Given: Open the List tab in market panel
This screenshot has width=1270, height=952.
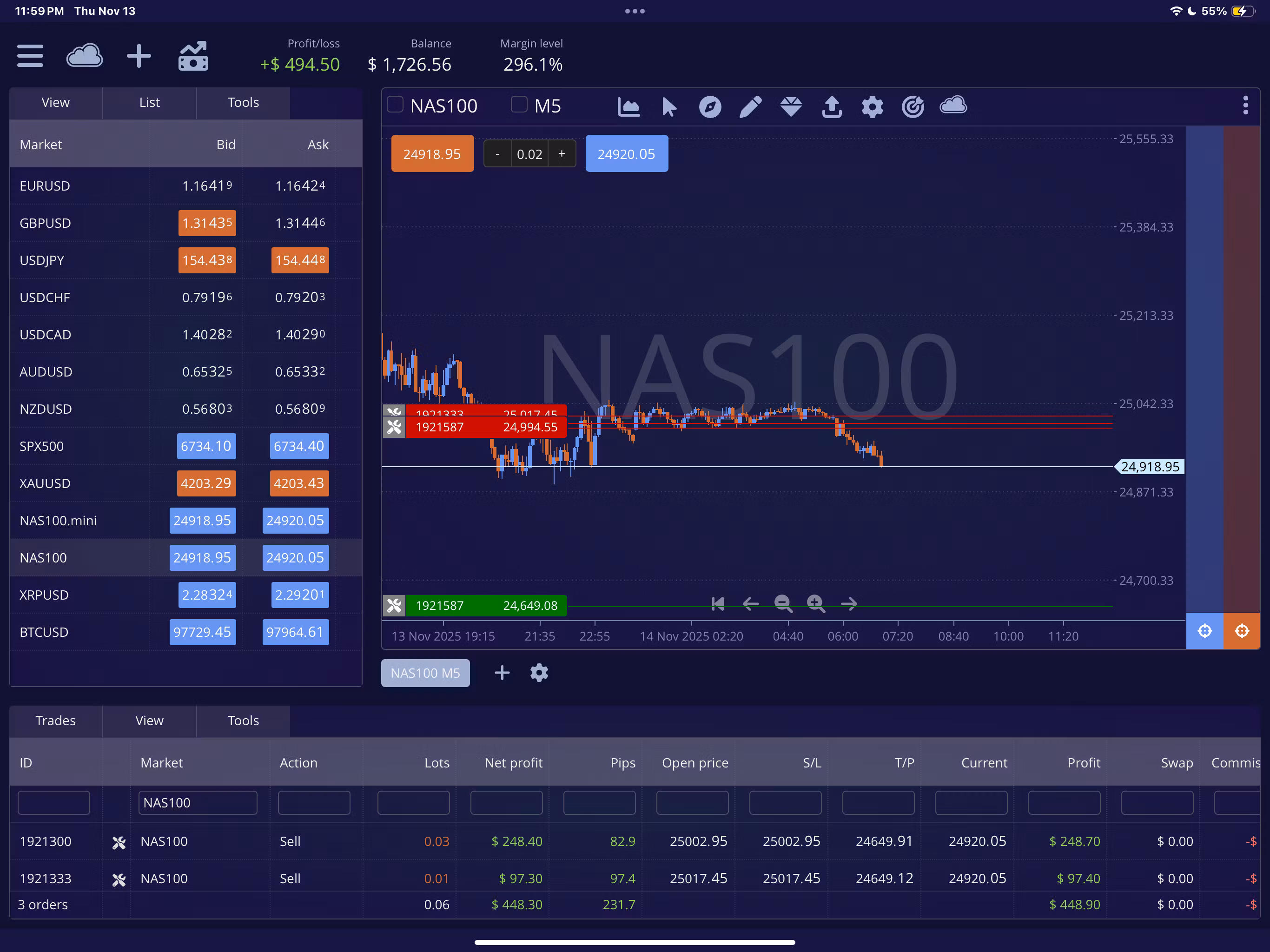Looking at the screenshot, I should 149,103.
